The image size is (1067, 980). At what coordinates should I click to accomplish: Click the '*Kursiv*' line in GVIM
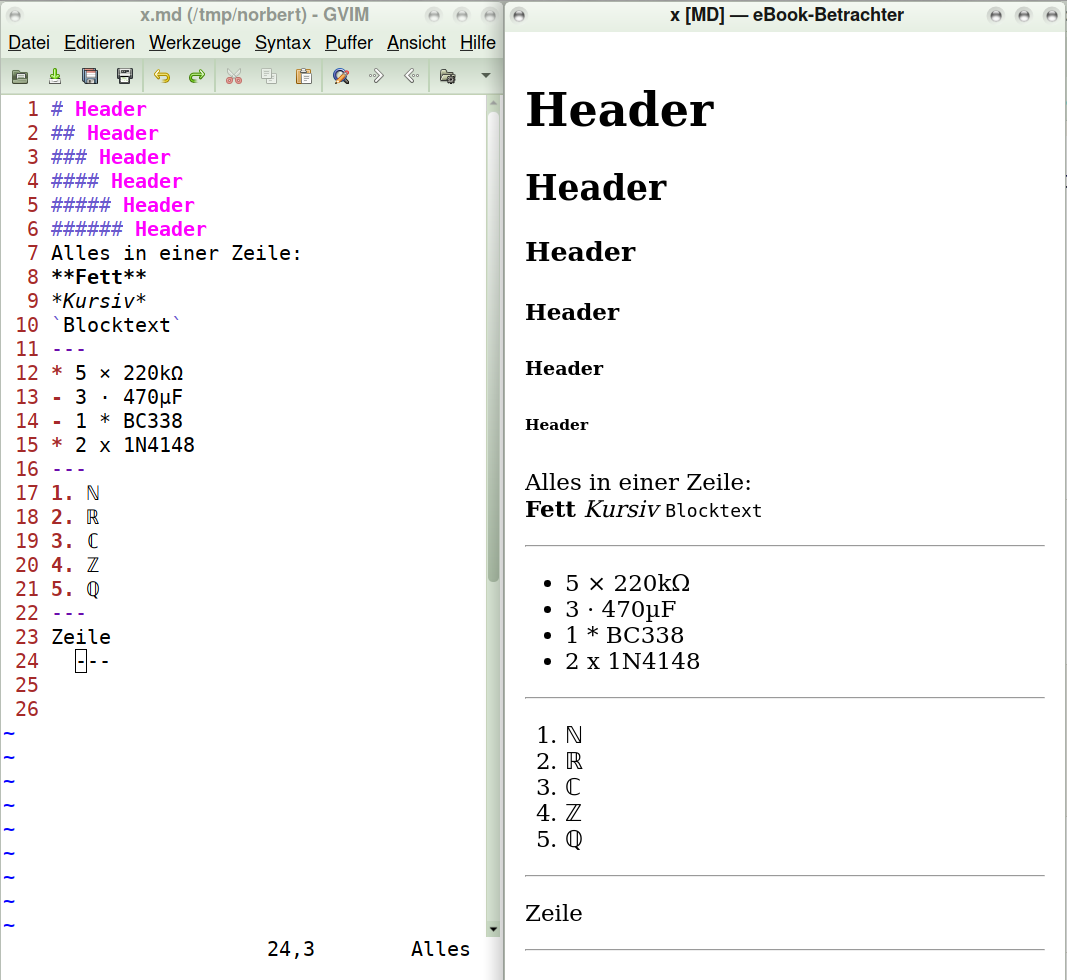point(99,301)
